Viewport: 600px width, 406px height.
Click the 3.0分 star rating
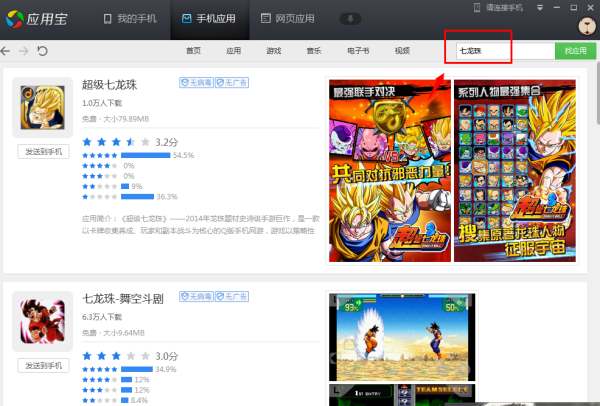[130, 356]
